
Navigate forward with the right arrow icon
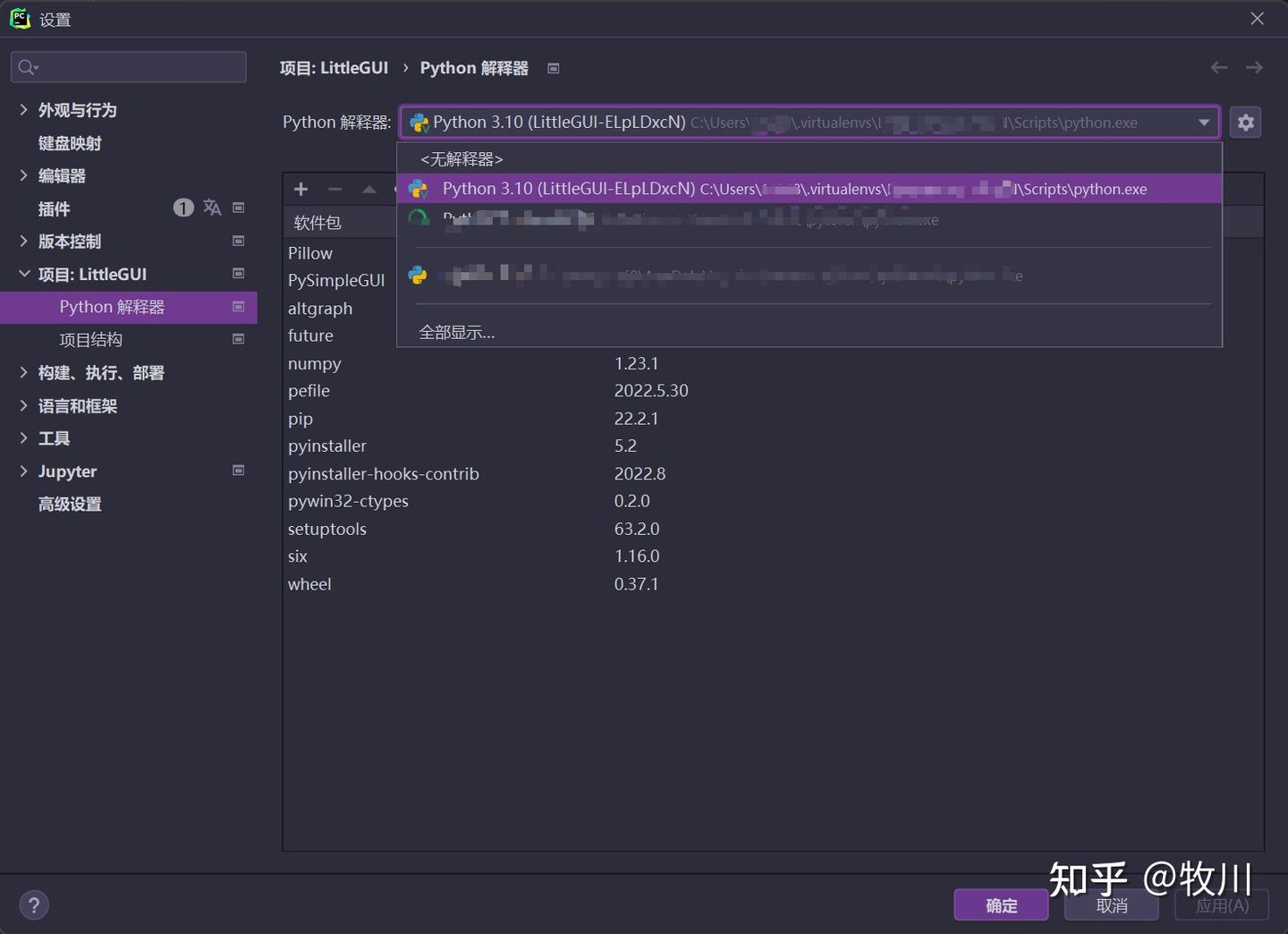[x=1254, y=67]
